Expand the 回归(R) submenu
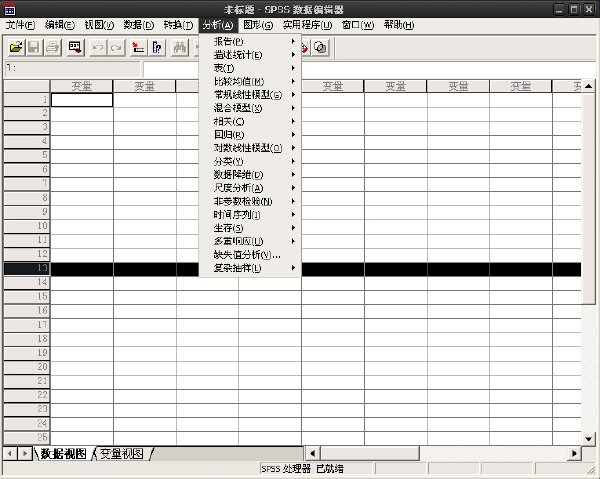The width and height of the screenshot is (600, 479). pyautogui.click(x=250, y=135)
